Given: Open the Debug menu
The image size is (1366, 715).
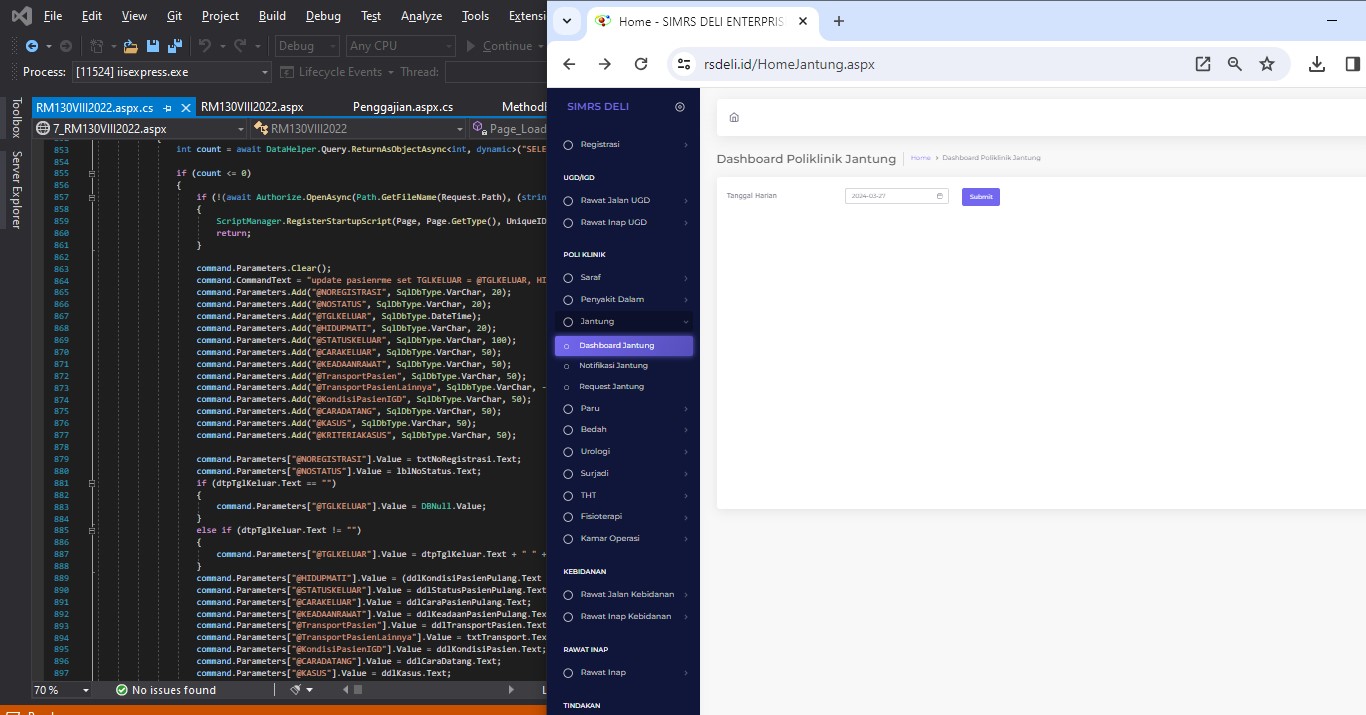Looking at the screenshot, I should 323,16.
